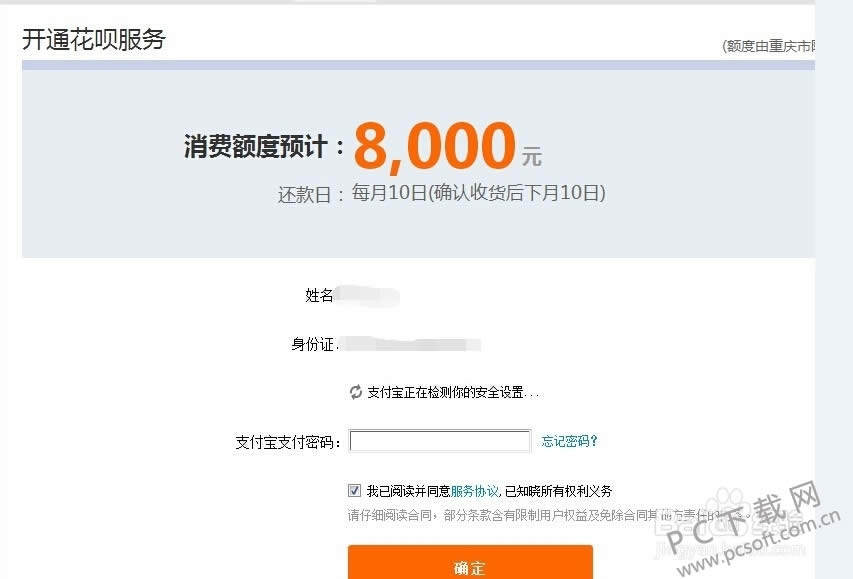This screenshot has width=853, height=579.
Task: Click the 支付宝支付密码 field label
Action: click(288, 442)
